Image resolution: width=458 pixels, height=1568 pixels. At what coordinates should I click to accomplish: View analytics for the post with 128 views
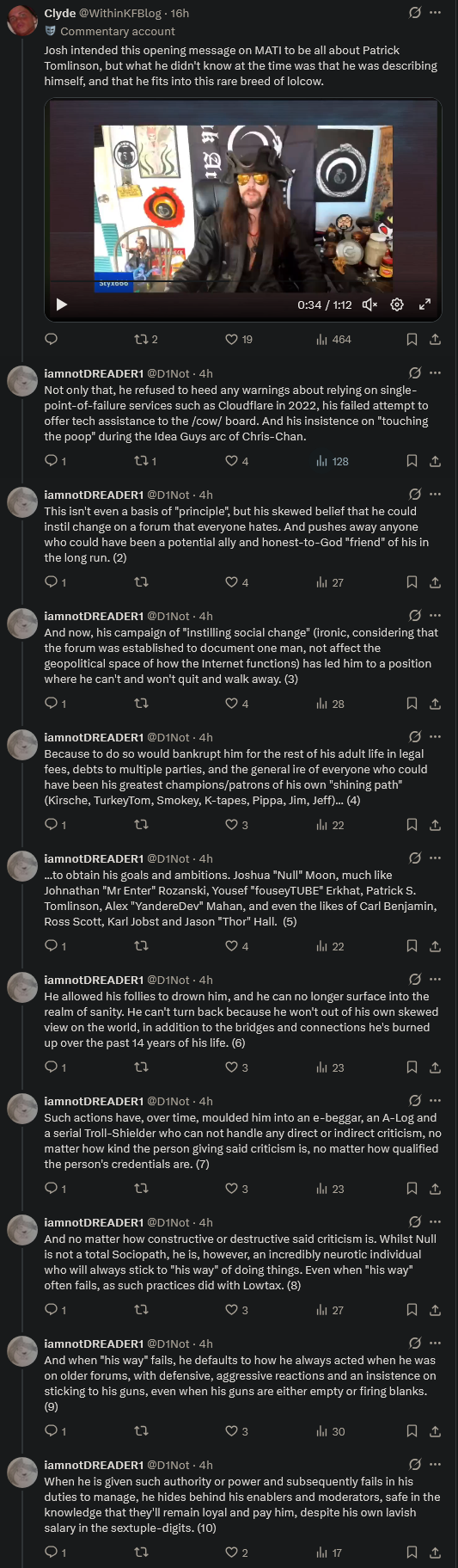click(x=333, y=461)
